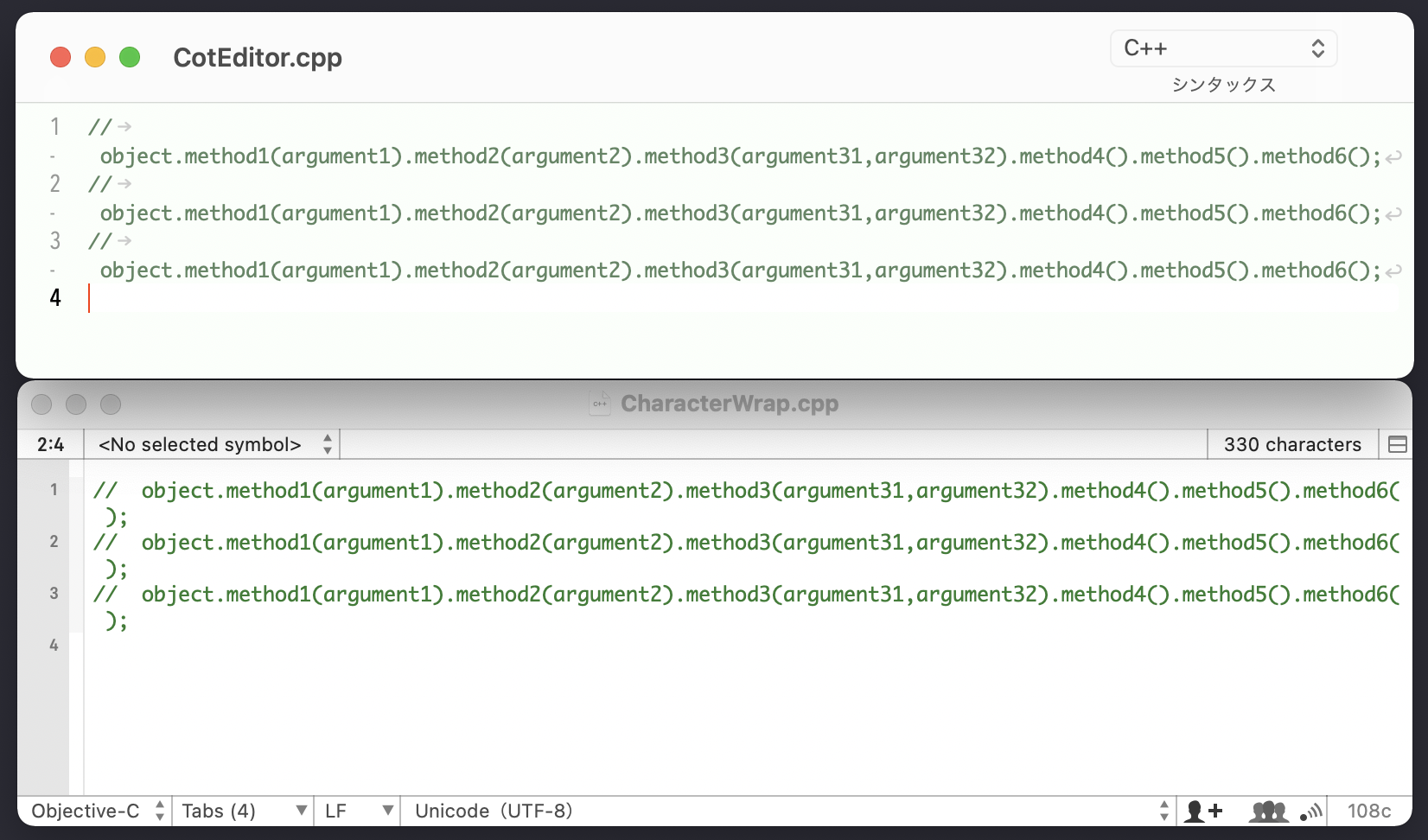The width and height of the screenshot is (1428, 840).
Task: Open the LF line ending popup
Action: point(358,811)
